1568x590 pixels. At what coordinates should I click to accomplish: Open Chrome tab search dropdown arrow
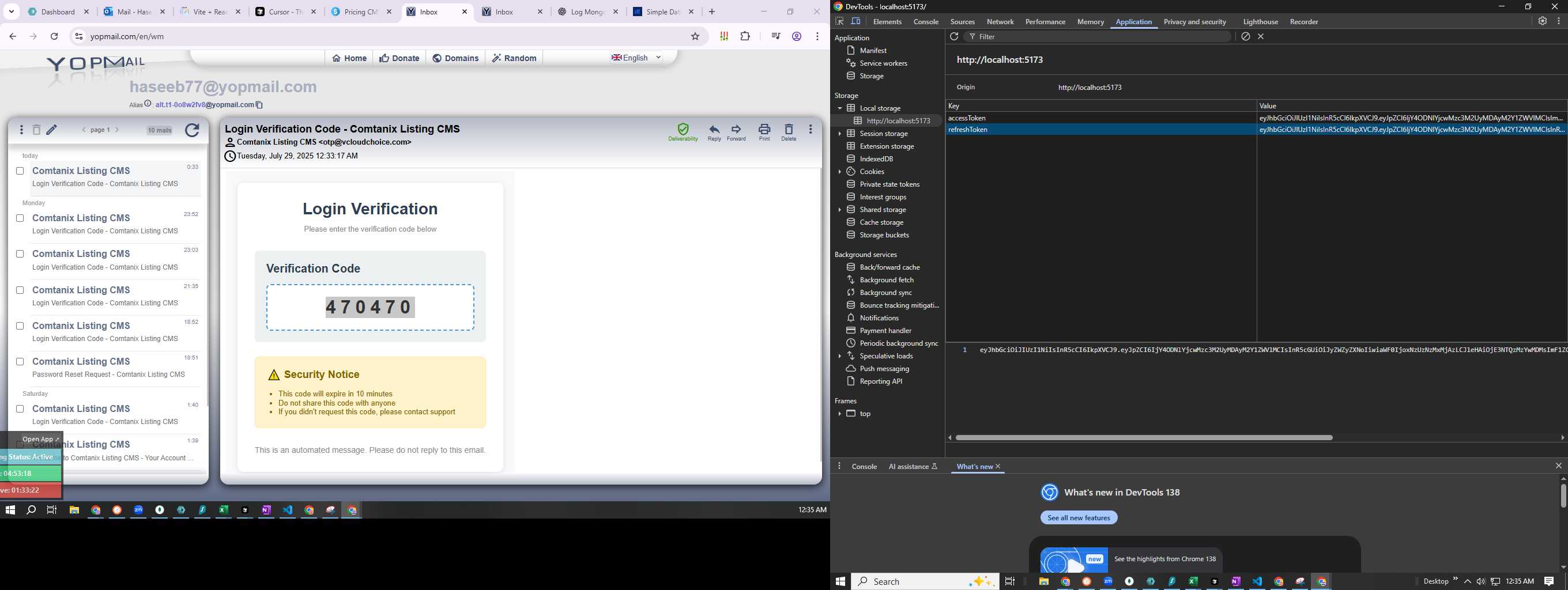click(12, 12)
